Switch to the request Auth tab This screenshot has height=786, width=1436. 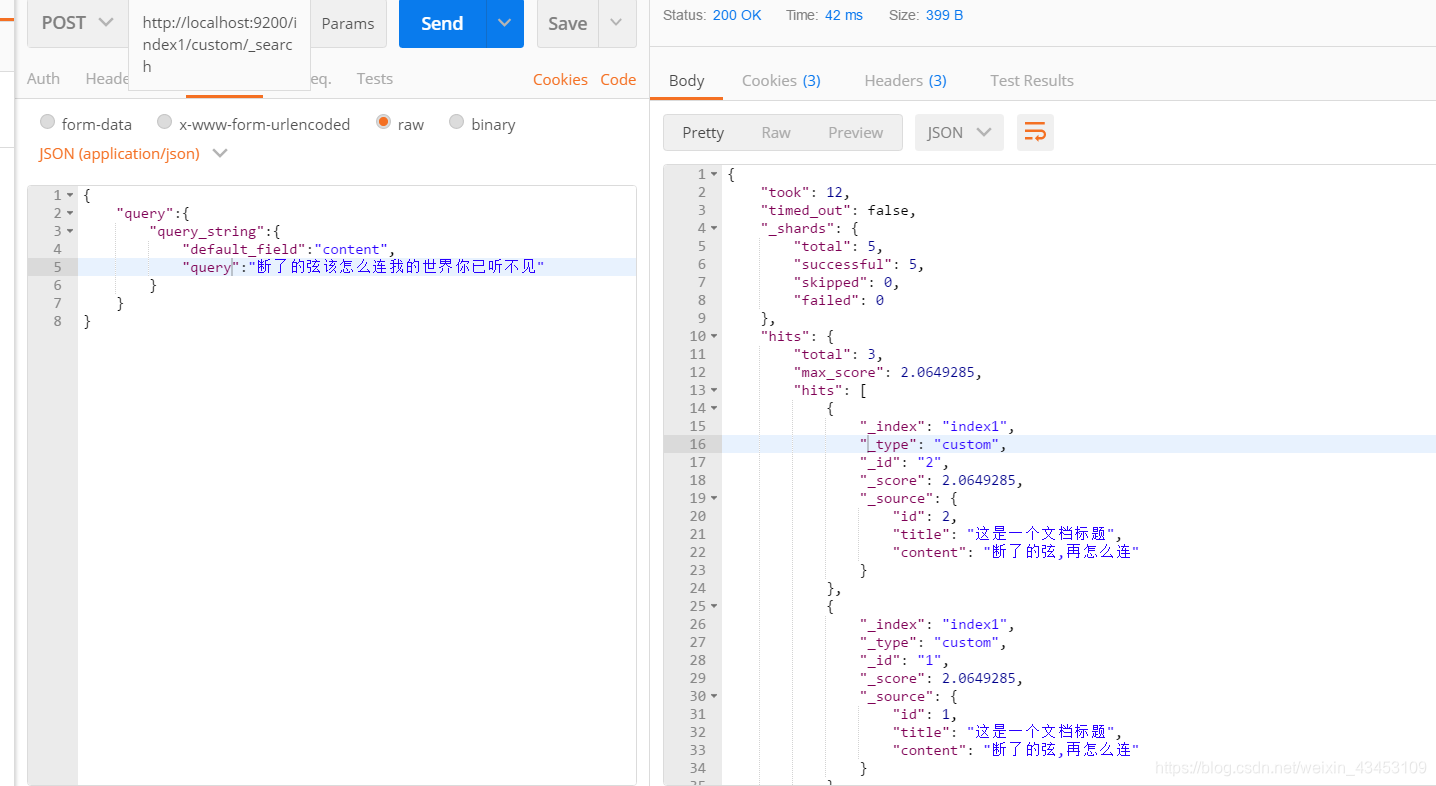pos(43,79)
